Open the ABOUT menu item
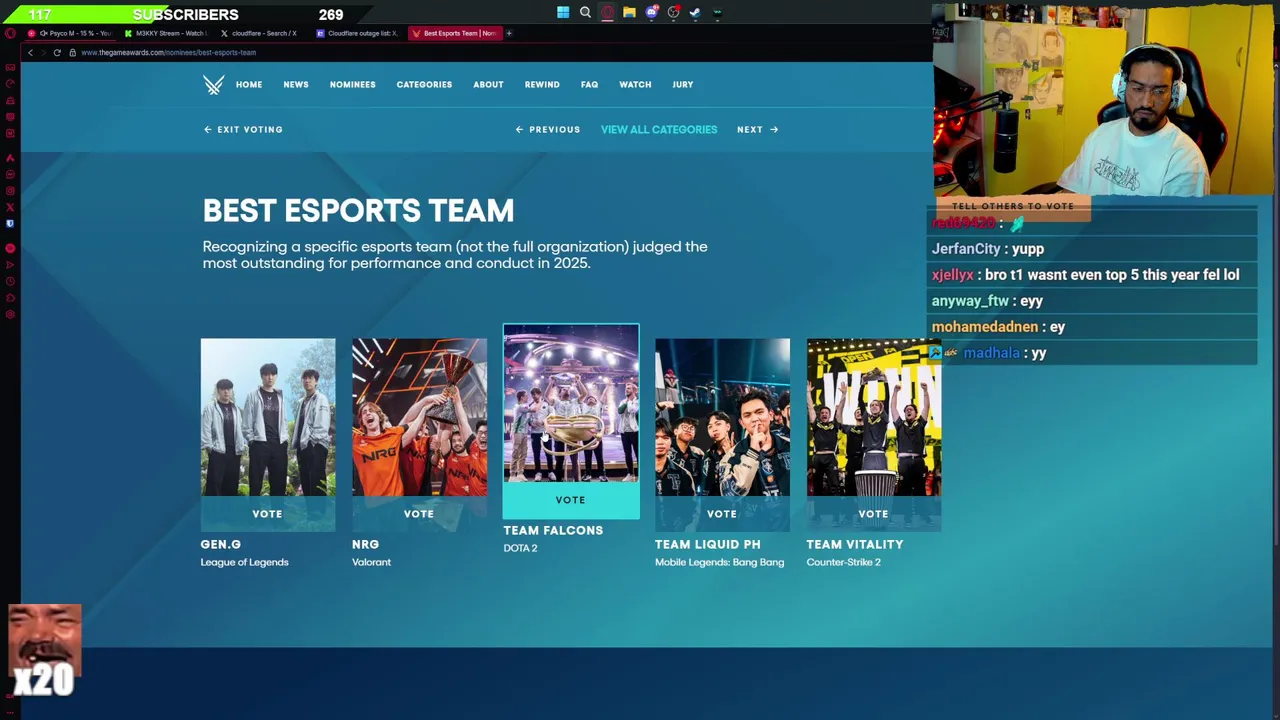 [488, 85]
